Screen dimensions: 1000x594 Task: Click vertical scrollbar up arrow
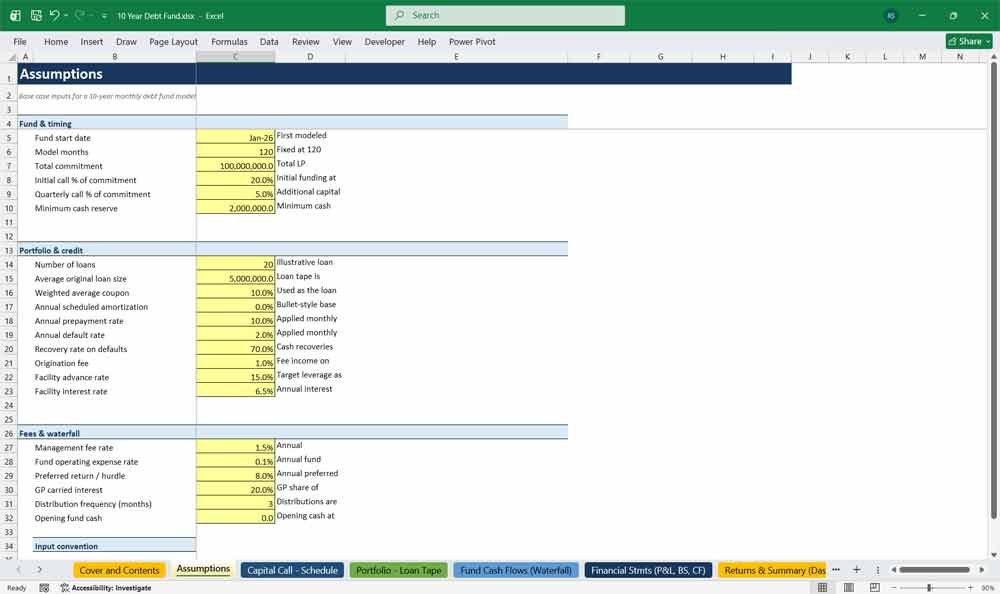point(993,57)
